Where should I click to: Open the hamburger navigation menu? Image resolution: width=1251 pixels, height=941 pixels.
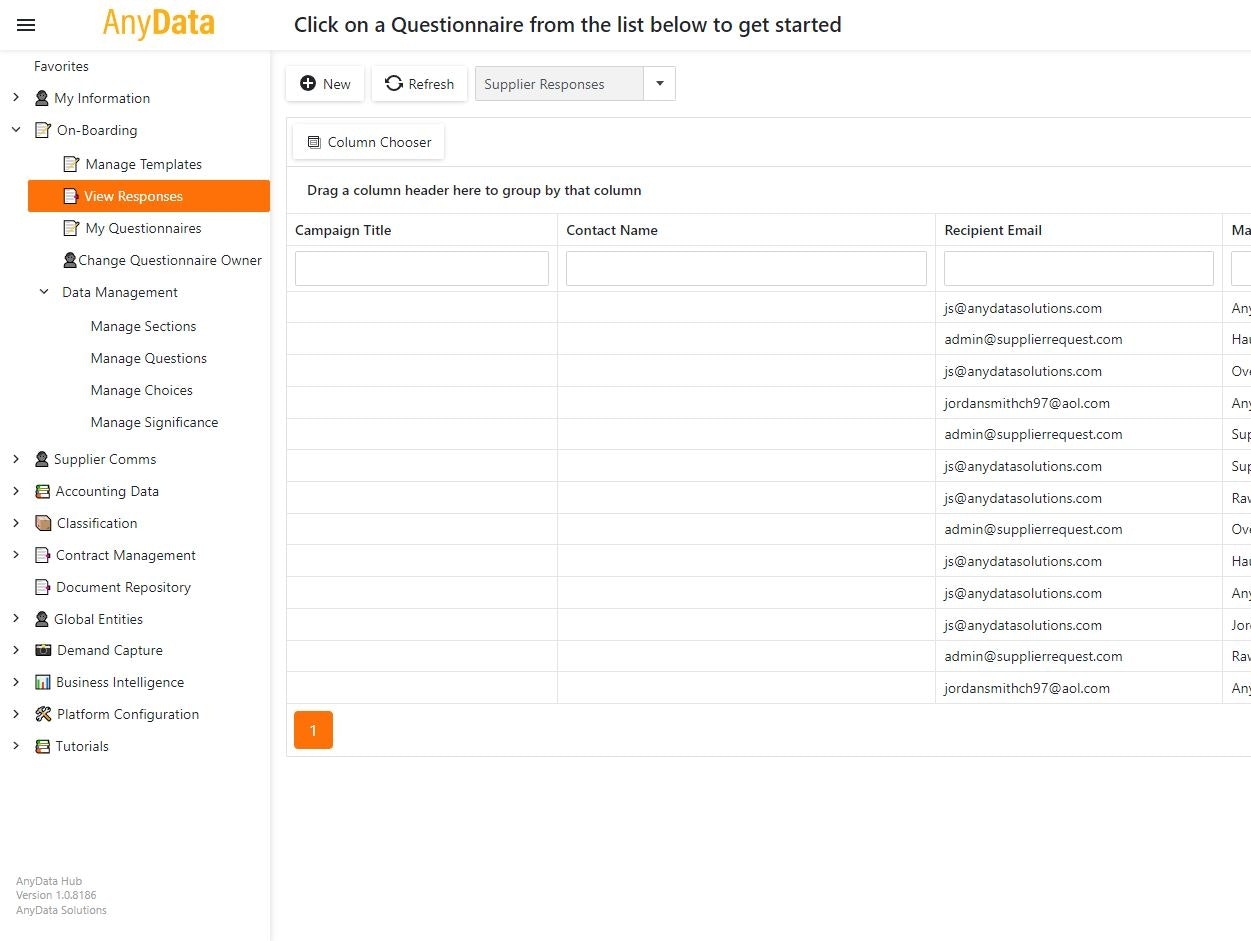pyautogui.click(x=26, y=25)
